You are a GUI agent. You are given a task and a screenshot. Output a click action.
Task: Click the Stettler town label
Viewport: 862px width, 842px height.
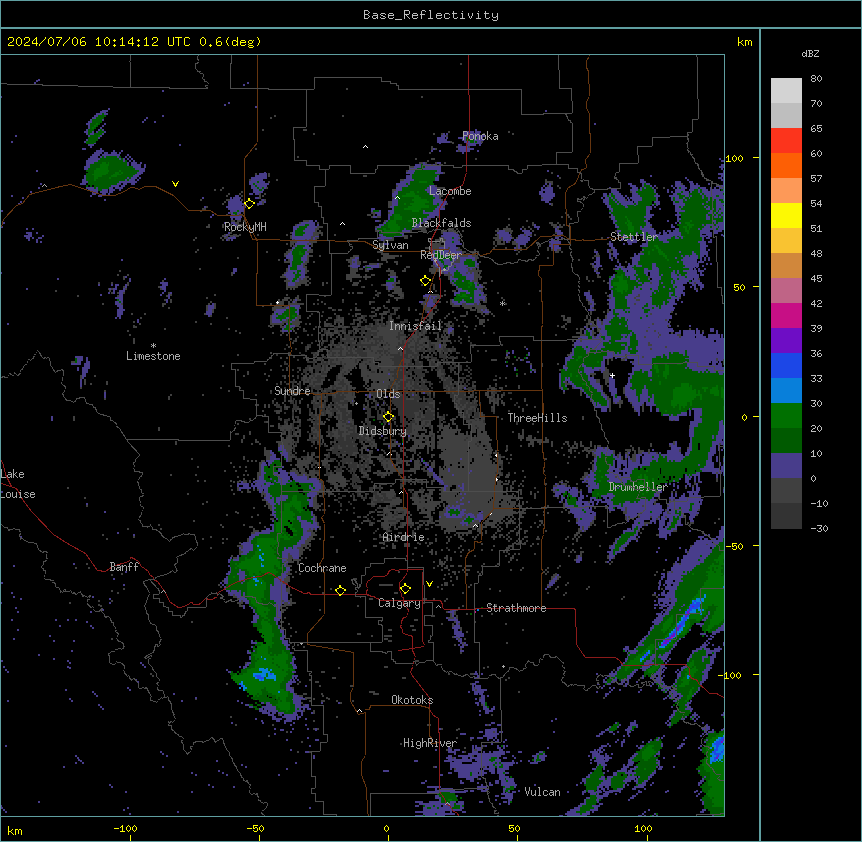tap(633, 237)
